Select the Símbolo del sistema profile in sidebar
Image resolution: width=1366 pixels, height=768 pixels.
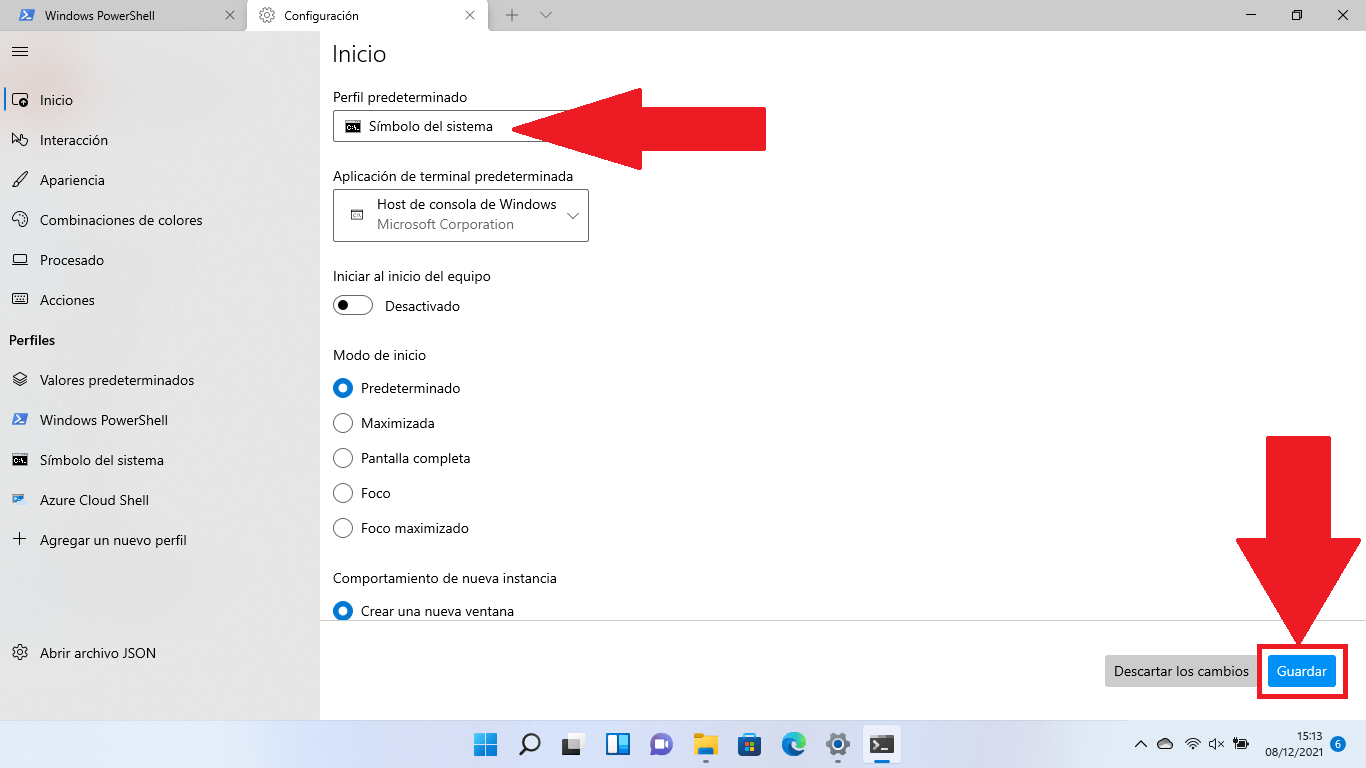[160, 460]
